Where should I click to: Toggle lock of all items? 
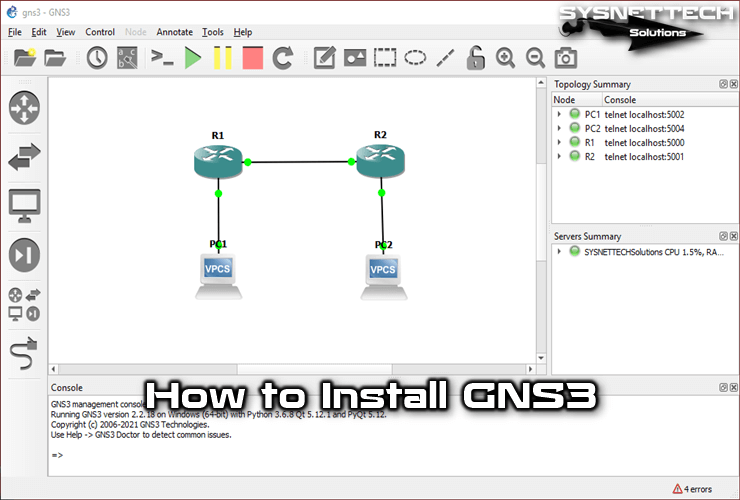click(475, 58)
